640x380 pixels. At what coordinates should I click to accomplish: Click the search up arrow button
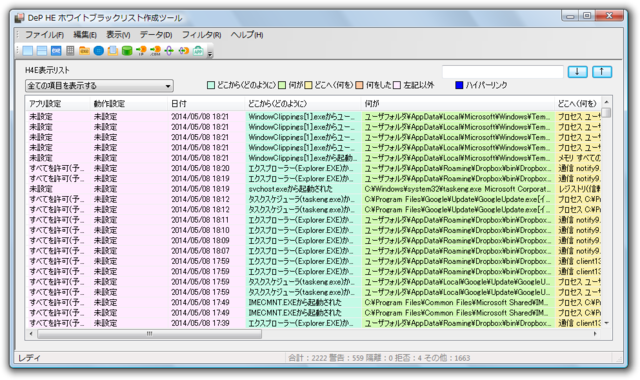(602, 72)
